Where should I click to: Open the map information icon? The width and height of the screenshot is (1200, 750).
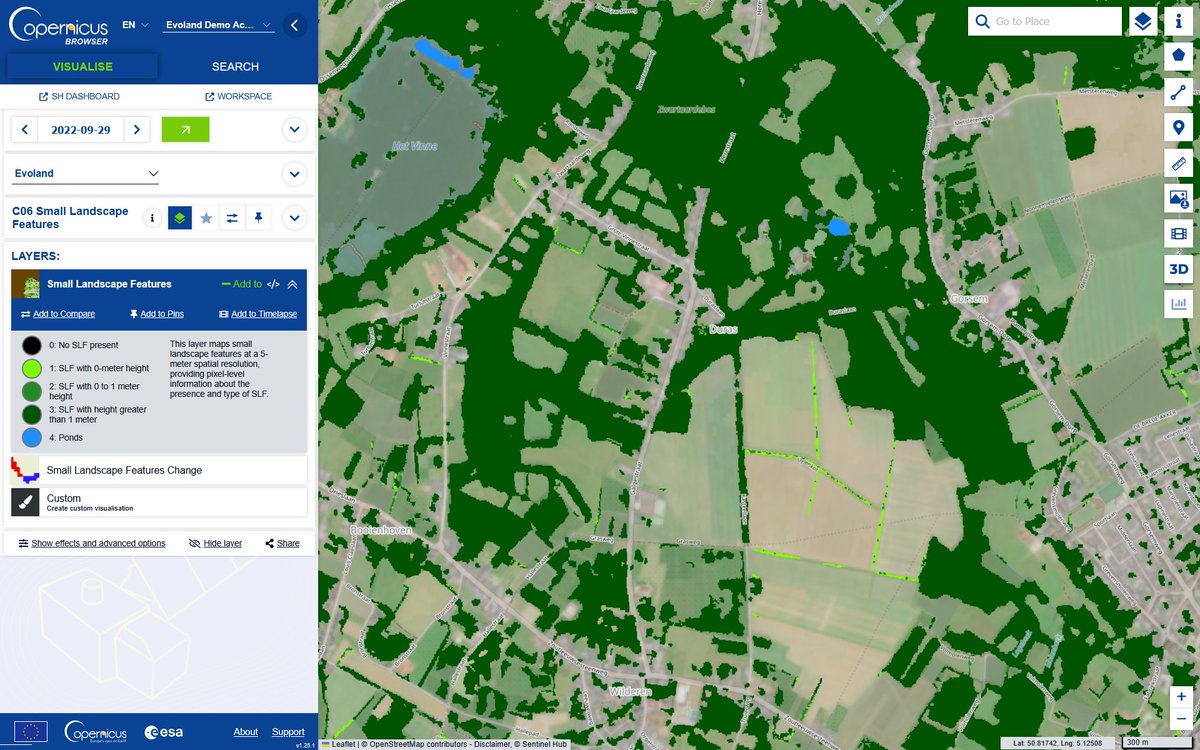click(x=1178, y=22)
